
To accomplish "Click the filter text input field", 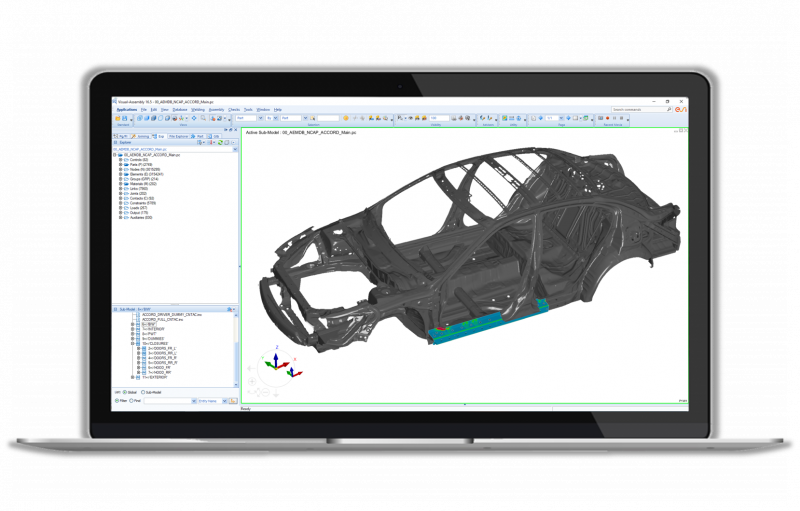I will (x=168, y=401).
